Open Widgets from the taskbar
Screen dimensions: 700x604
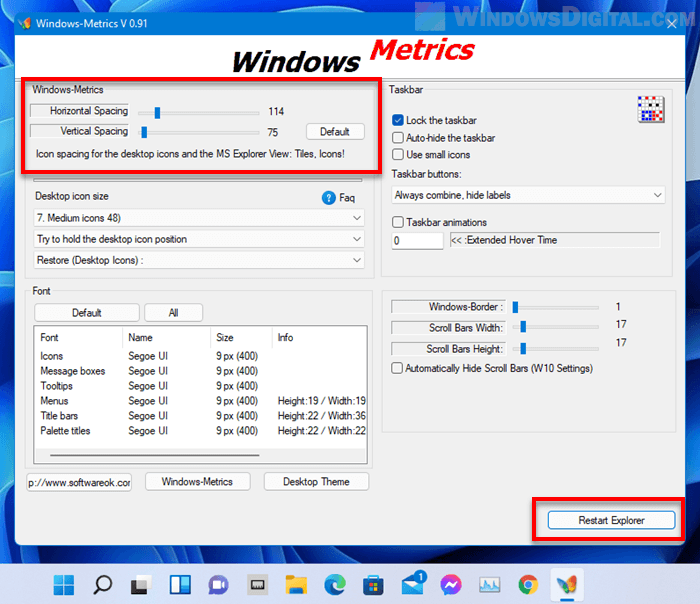click(x=180, y=584)
